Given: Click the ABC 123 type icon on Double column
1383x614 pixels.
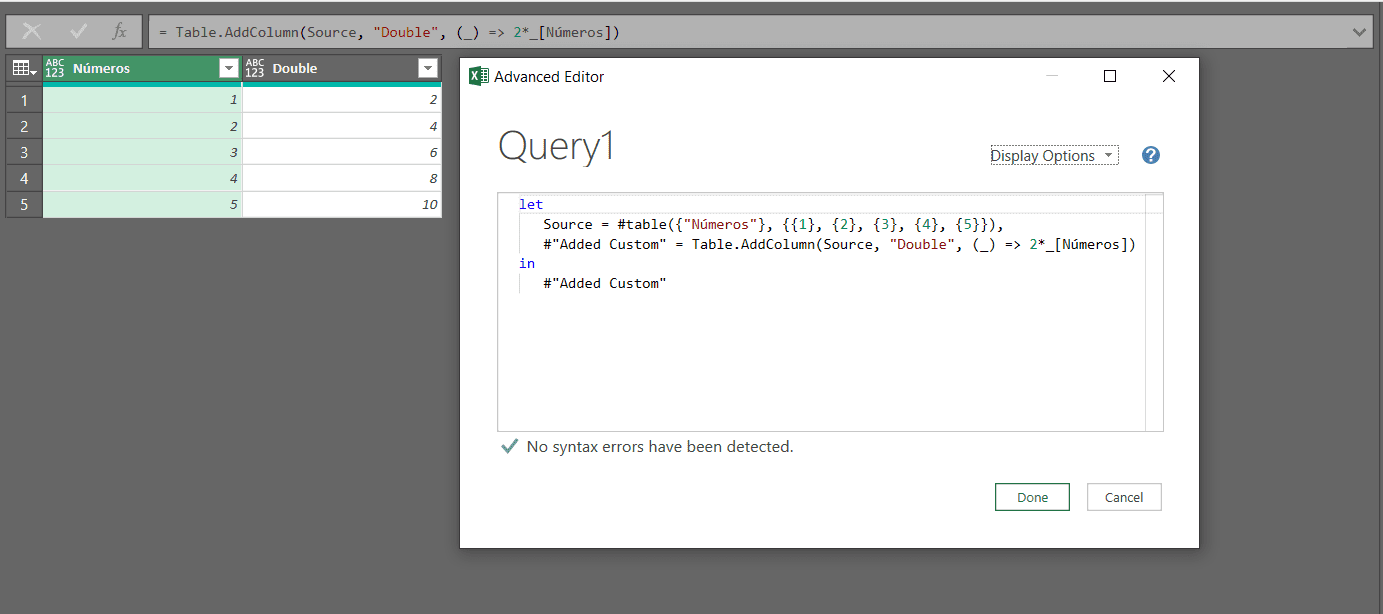Looking at the screenshot, I should pyautogui.click(x=256, y=68).
